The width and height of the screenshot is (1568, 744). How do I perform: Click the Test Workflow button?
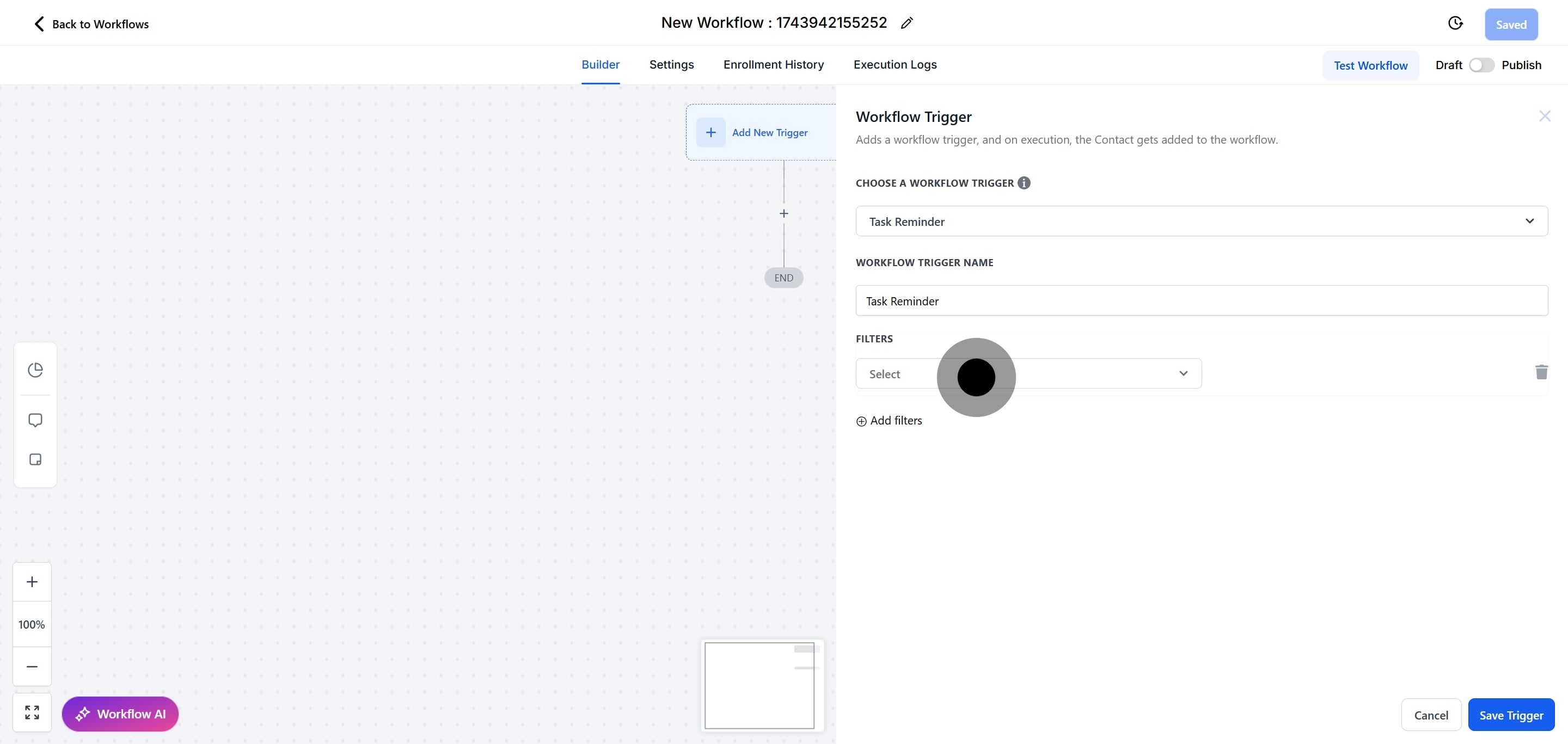(x=1370, y=66)
